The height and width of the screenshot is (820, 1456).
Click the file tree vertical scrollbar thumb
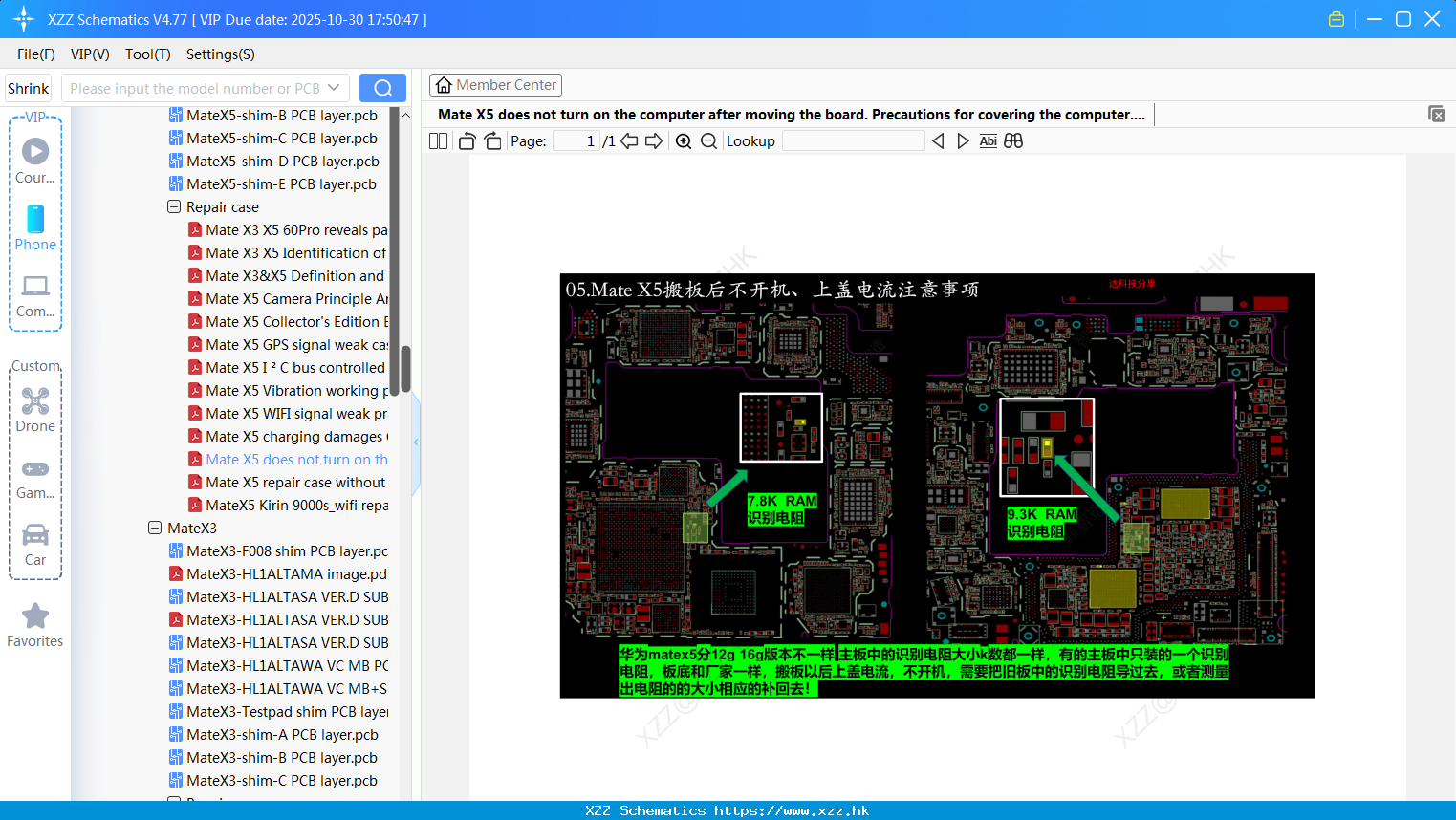(405, 368)
